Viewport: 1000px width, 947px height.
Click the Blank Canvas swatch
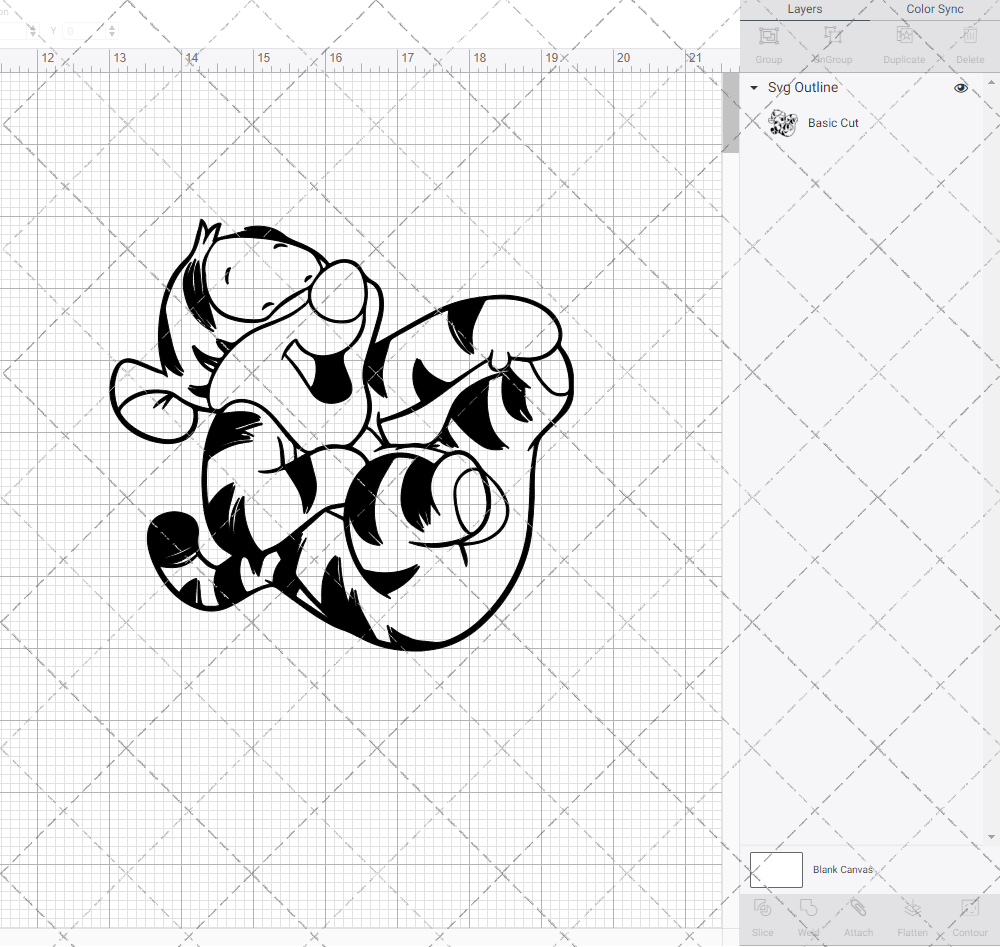(x=776, y=870)
